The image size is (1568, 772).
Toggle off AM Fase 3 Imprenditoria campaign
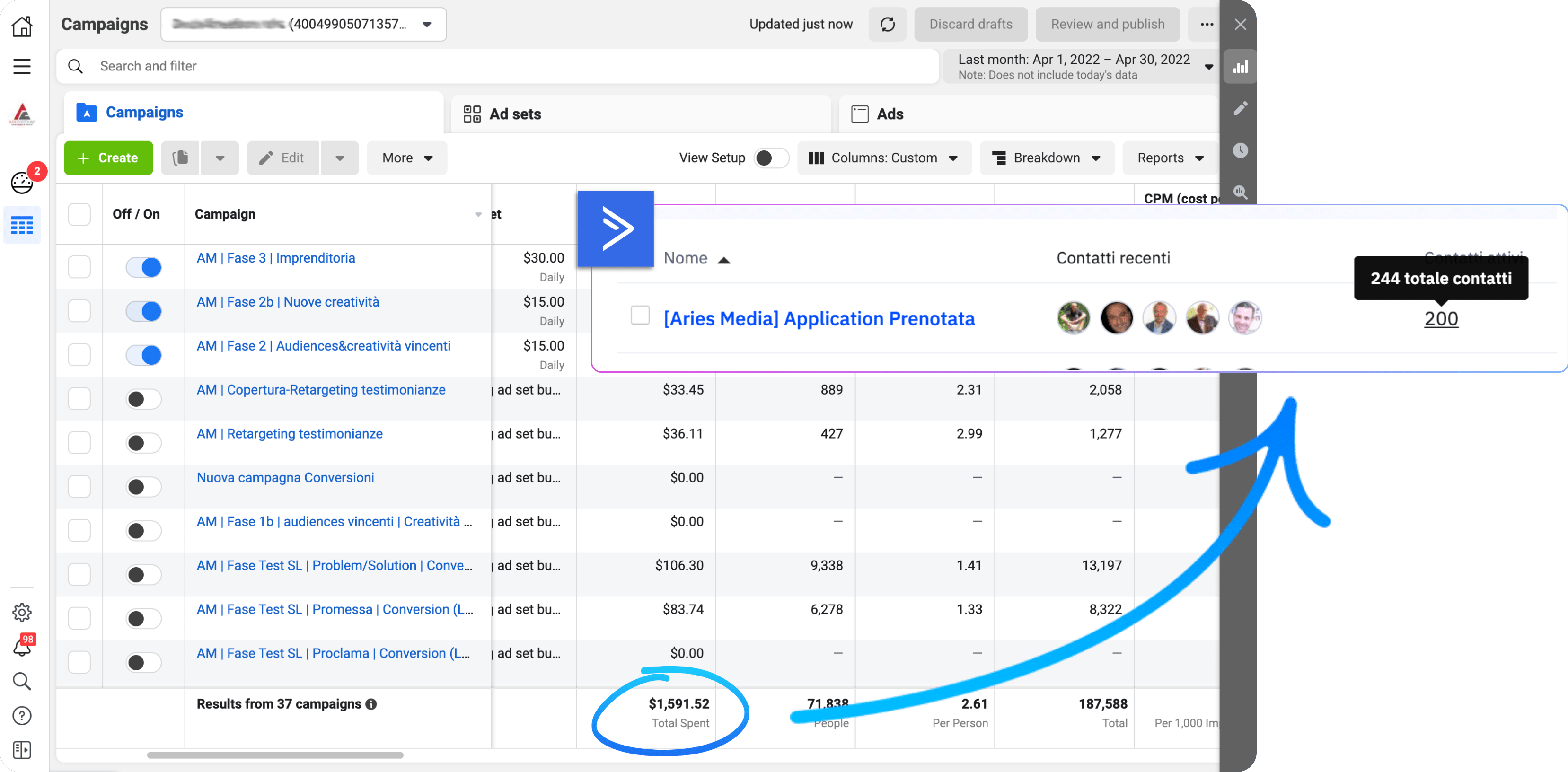click(x=144, y=267)
